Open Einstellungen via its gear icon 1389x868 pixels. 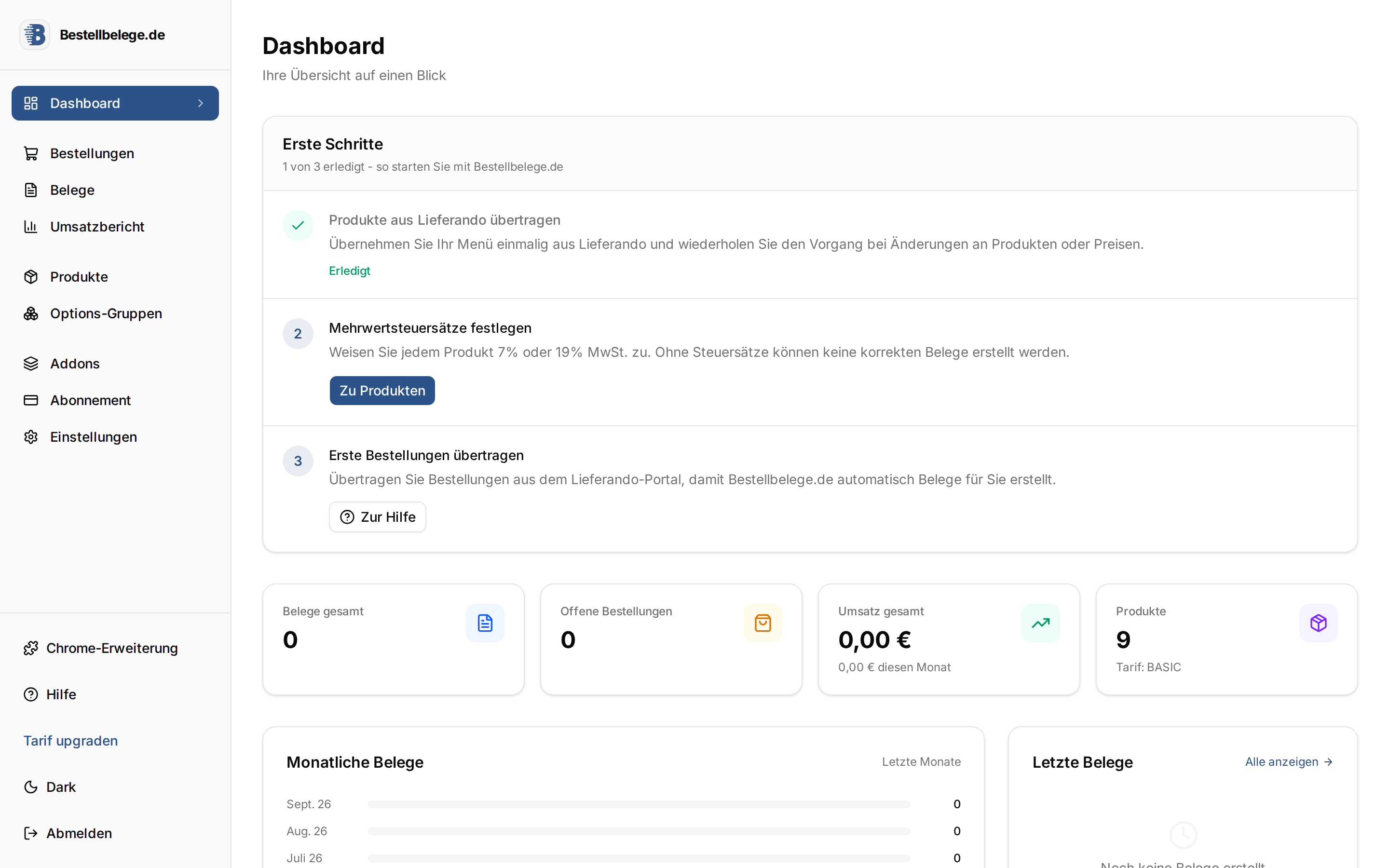(31, 437)
